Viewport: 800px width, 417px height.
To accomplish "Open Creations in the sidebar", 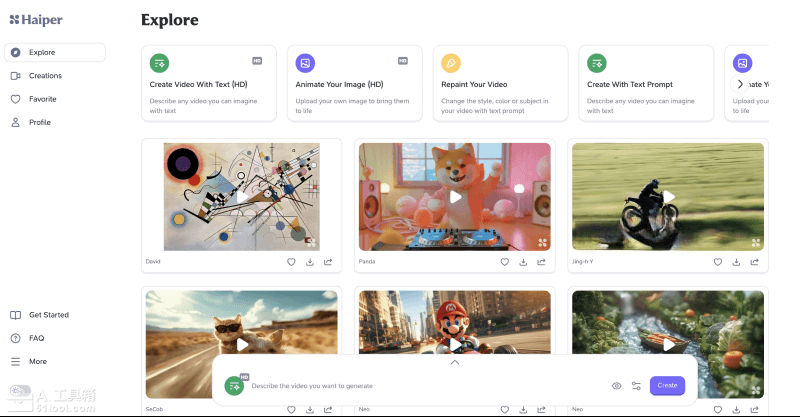I will [45, 76].
